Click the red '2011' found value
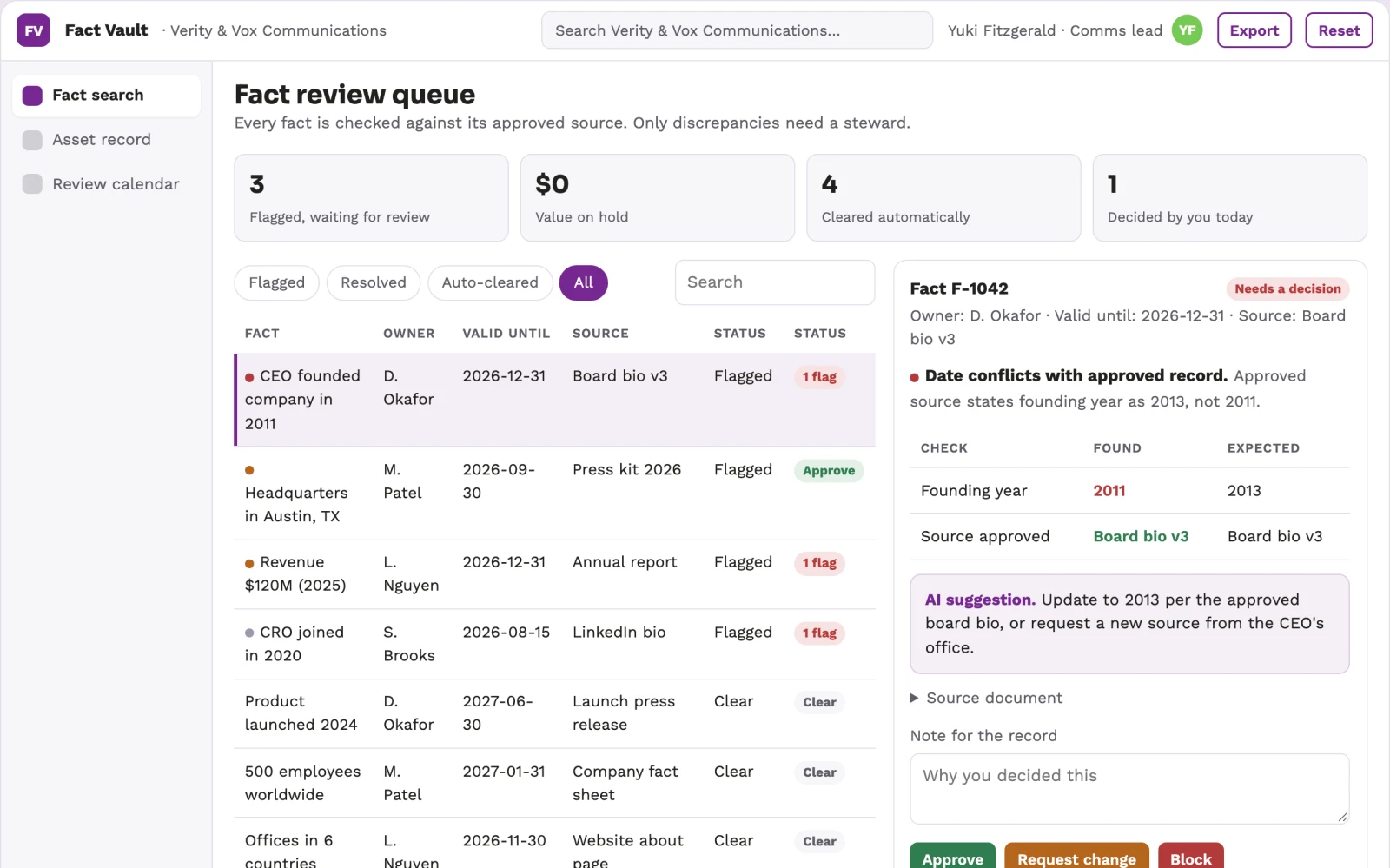Viewport: 1390px width, 868px height. [1109, 491]
